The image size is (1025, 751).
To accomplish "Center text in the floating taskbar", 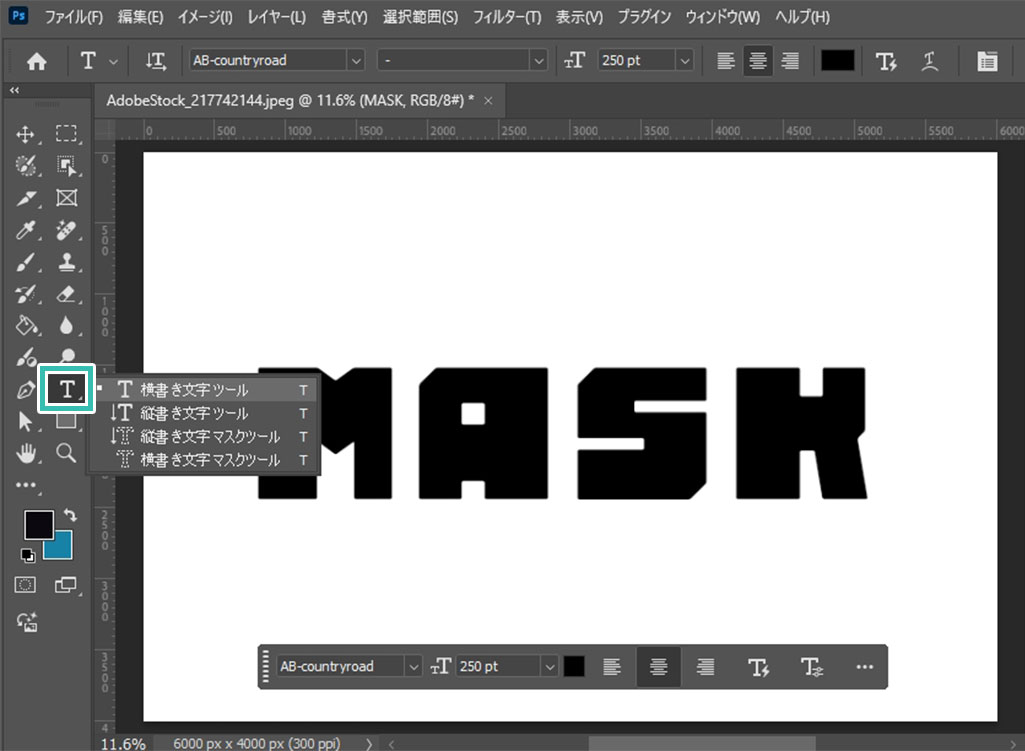I will pos(658,667).
